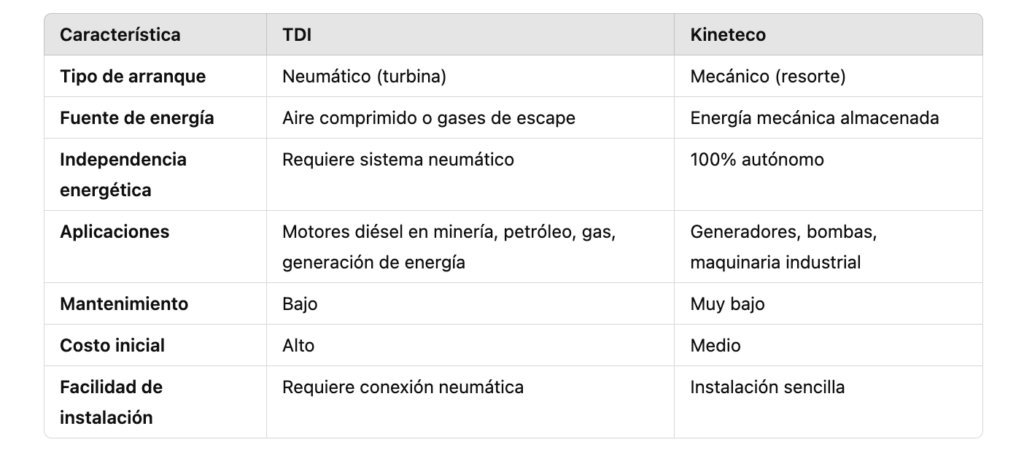Image resolution: width=1024 pixels, height=453 pixels.
Task: Select the Mantenimiento row label
Action: [124, 304]
